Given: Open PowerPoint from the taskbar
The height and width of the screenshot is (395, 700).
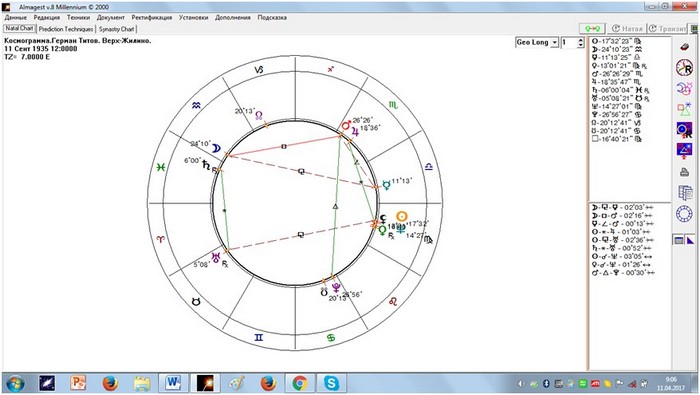Looking at the screenshot, I should (x=78, y=383).
